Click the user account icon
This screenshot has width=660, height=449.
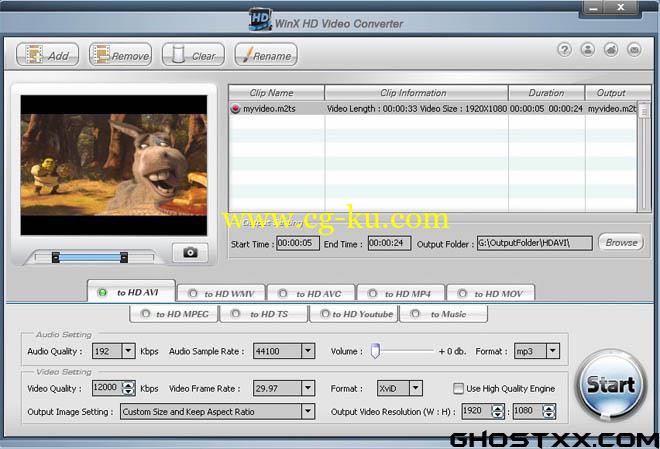coord(588,50)
